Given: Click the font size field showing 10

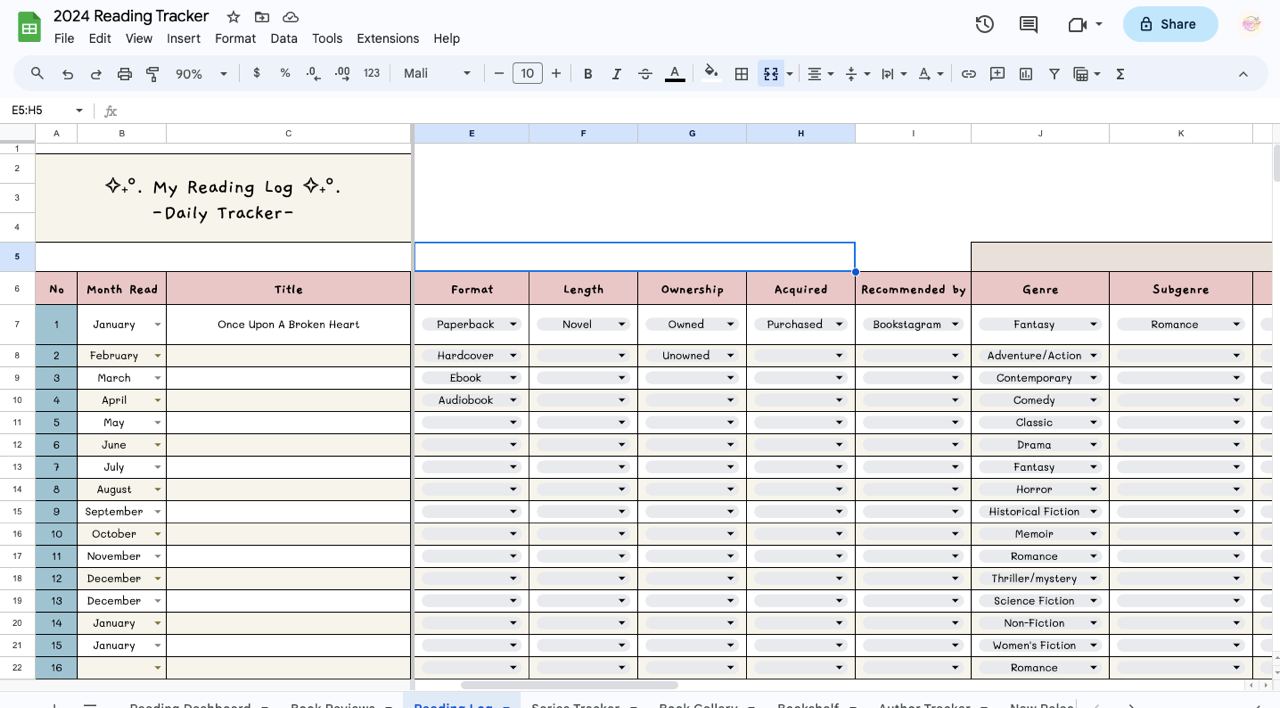Looking at the screenshot, I should coord(527,73).
